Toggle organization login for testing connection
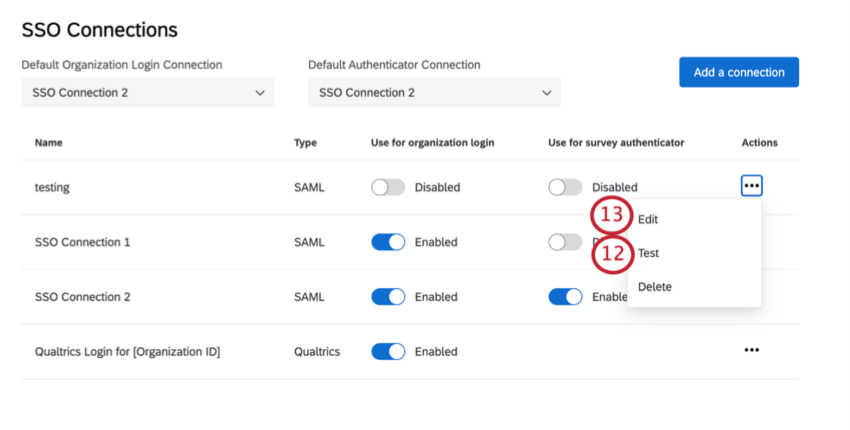The width and height of the screenshot is (850, 430). coord(388,187)
